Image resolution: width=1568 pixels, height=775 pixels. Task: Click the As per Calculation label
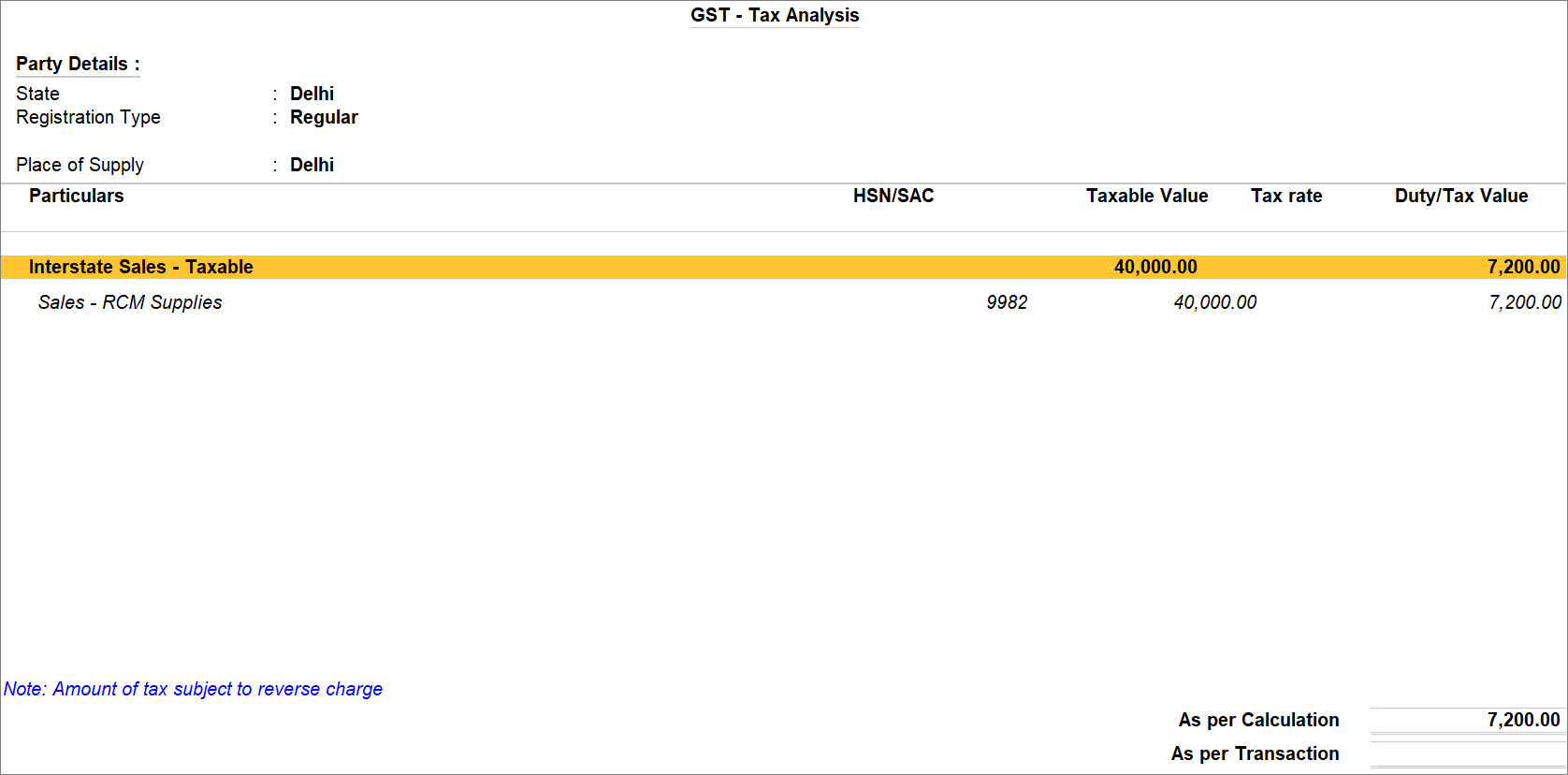[1258, 720]
